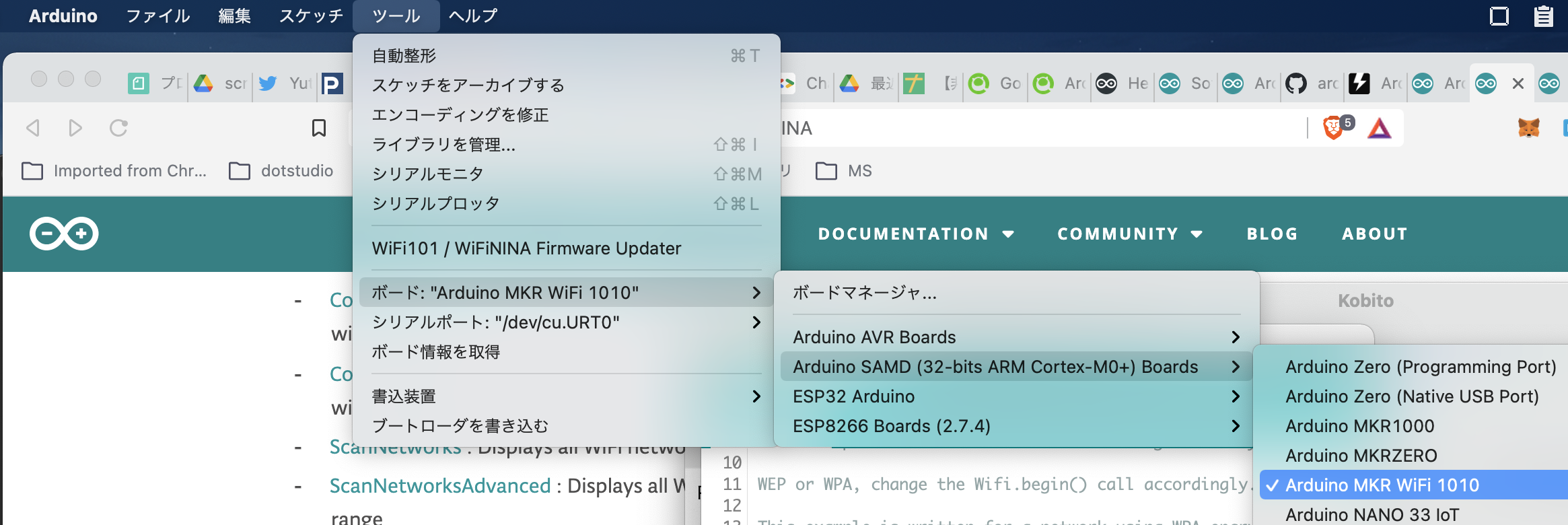Reload the browser page

click(x=118, y=128)
